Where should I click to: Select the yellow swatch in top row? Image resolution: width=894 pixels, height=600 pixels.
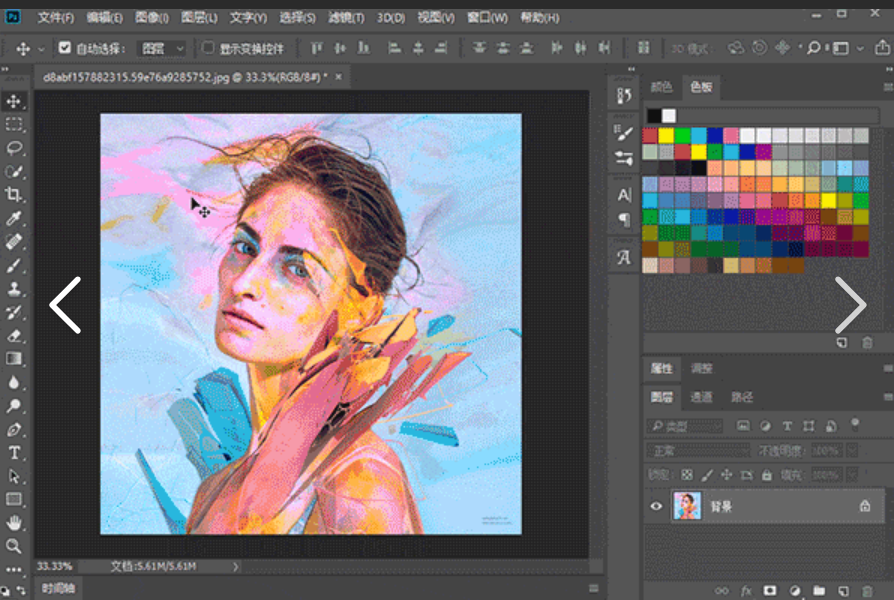click(x=666, y=135)
